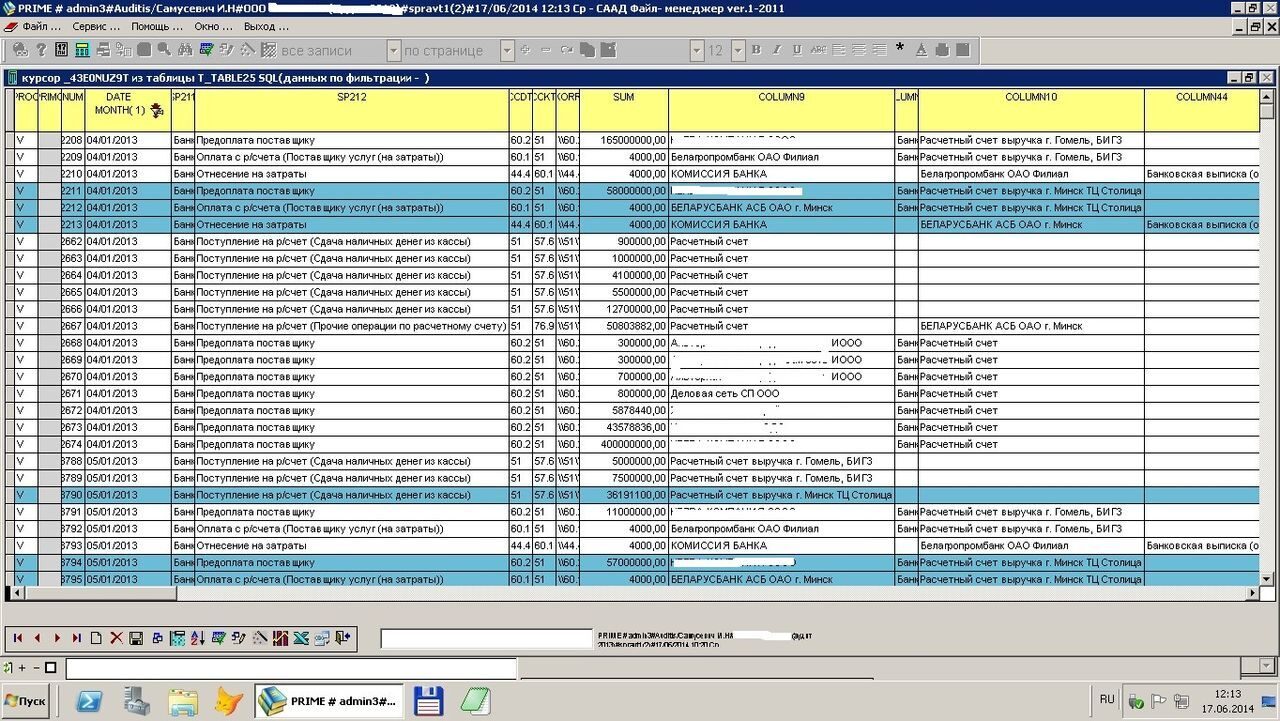Toggle italic formatting

click(777, 50)
